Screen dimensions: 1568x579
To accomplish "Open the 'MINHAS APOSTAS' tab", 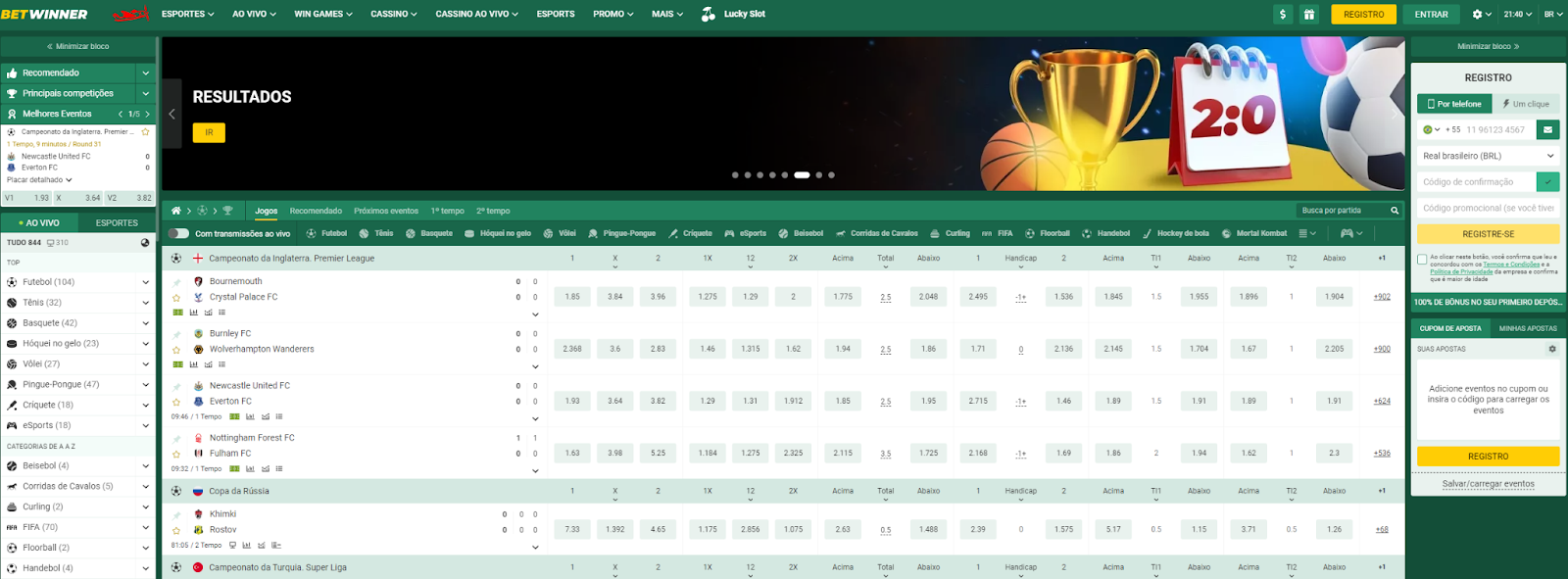I will (x=1527, y=328).
